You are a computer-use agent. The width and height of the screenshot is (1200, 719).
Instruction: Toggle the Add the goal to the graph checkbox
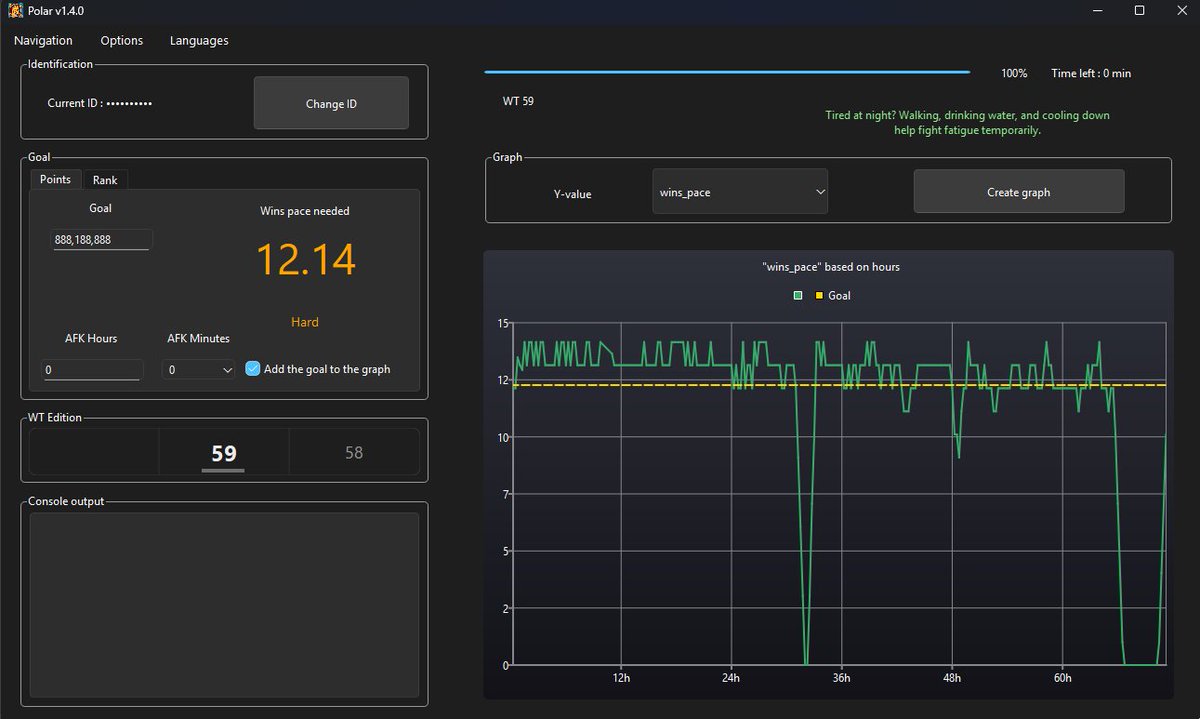coord(252,369)
